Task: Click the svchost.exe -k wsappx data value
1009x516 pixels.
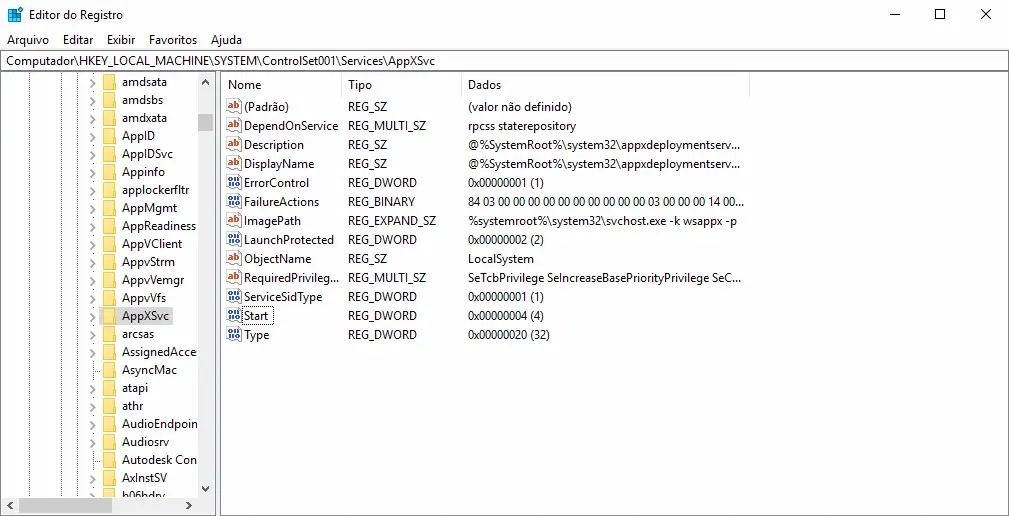Action: coord(602,221)
